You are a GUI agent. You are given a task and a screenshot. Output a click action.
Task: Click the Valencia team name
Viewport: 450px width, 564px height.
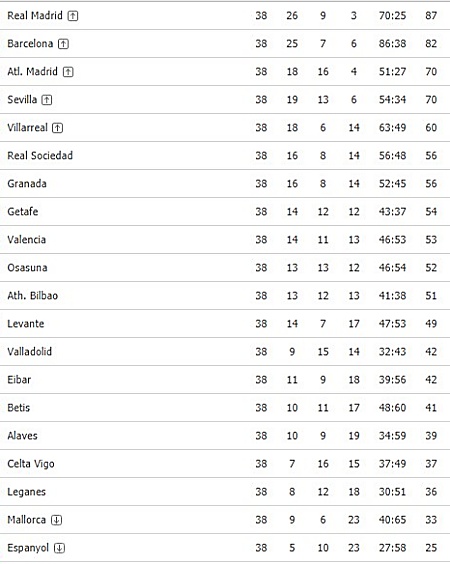27,240
